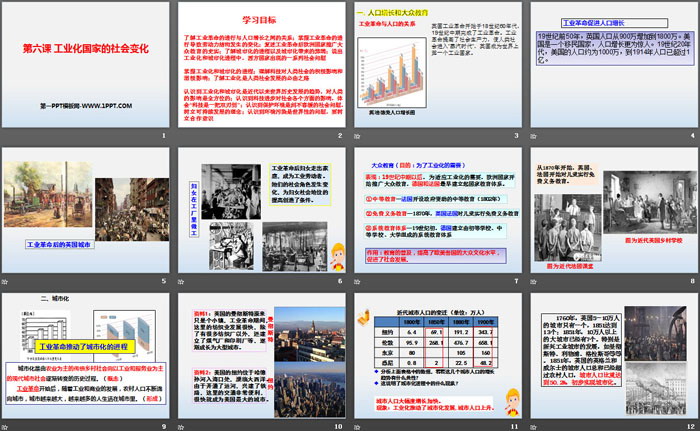This screenshot has width=700, height=431.
Task: Select slide 8 with classroom photographs
Action: (614, 210)
